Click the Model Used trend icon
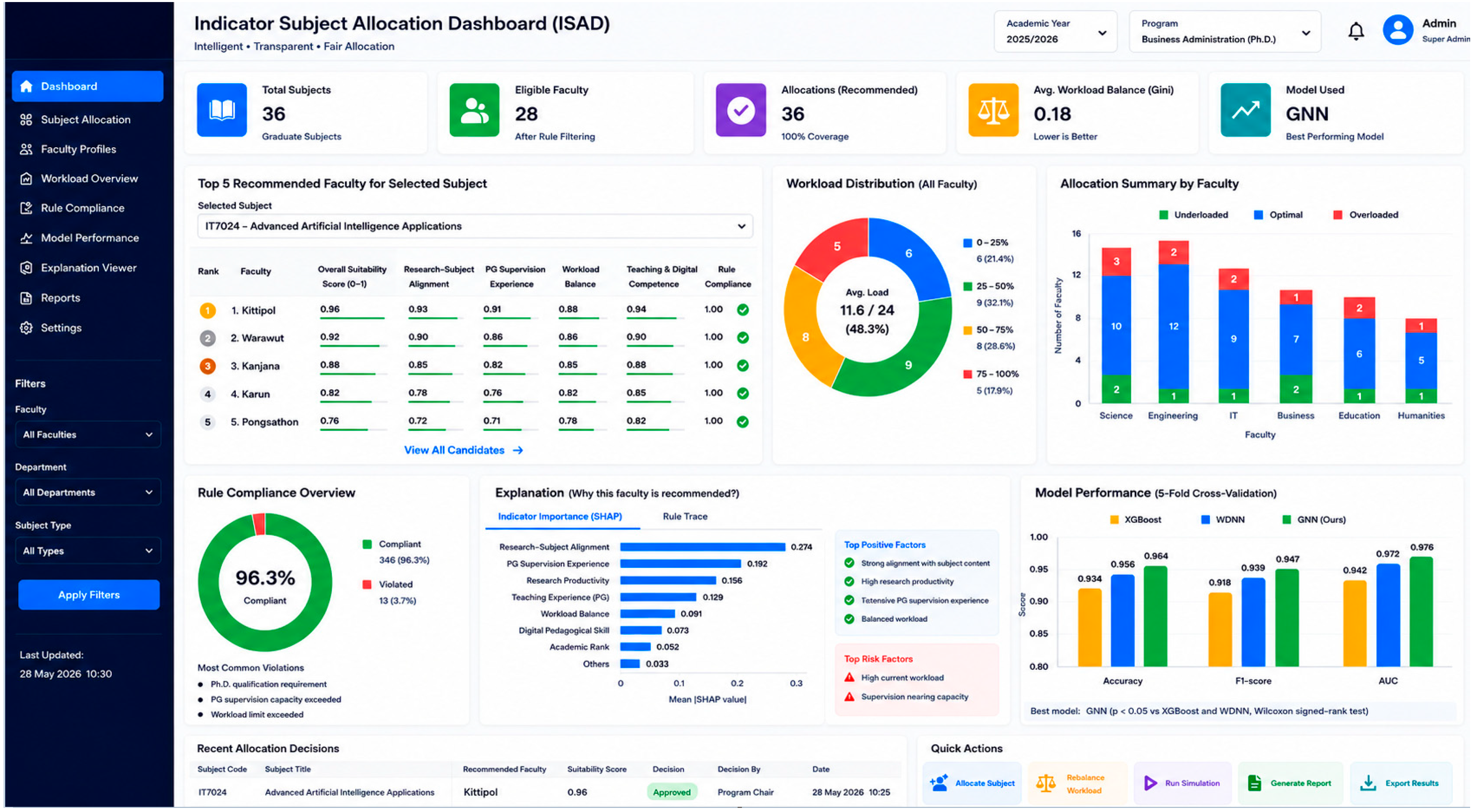This screenshot has width=1478, height=812. click(1245, 110)
